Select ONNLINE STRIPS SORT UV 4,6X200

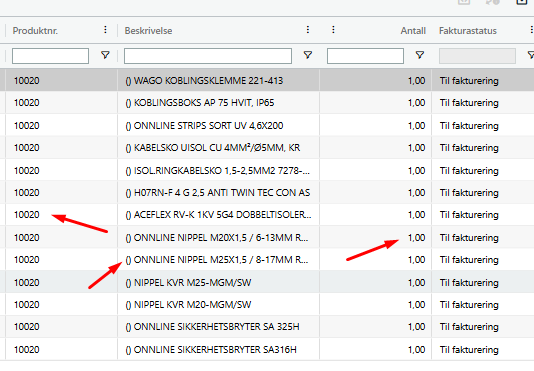pos(204,126)
